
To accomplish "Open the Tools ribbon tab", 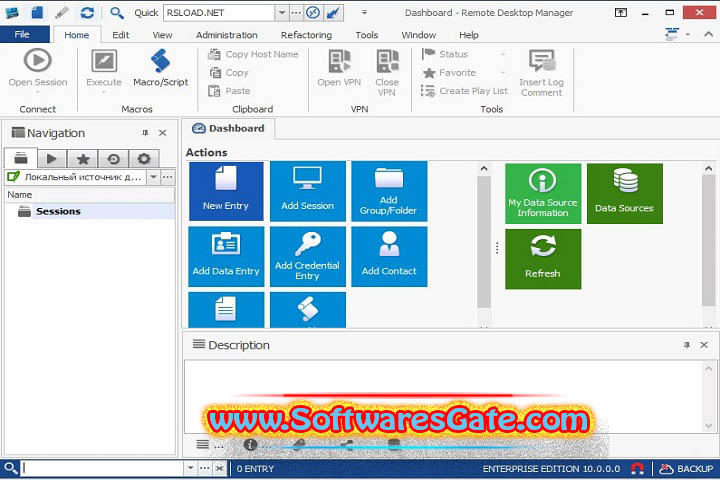I will coord(366,35).
